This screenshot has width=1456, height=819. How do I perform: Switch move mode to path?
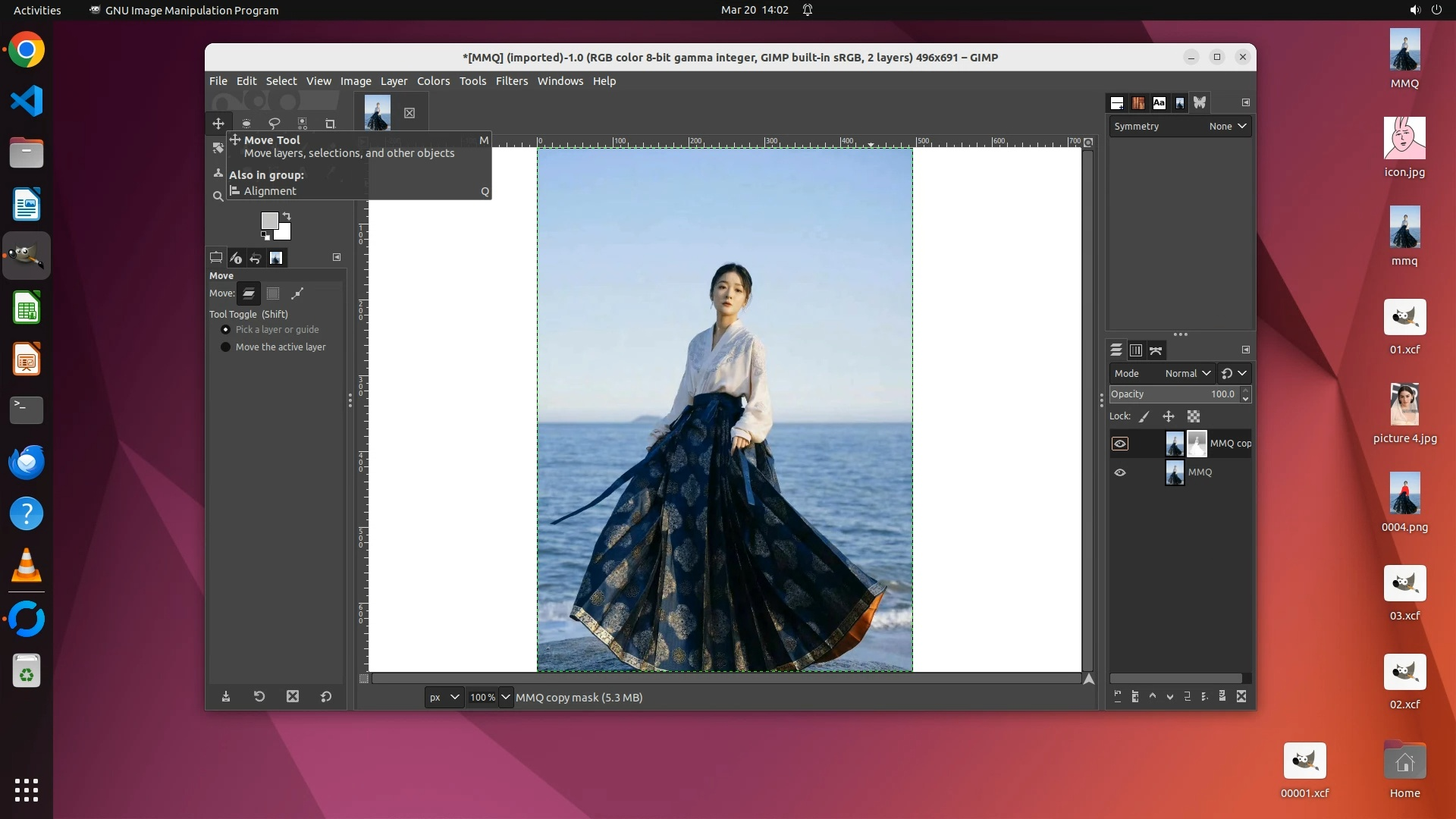[297, 293]
